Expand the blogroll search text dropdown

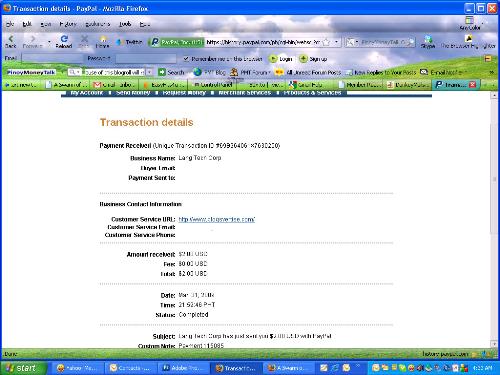click(150, 72)
